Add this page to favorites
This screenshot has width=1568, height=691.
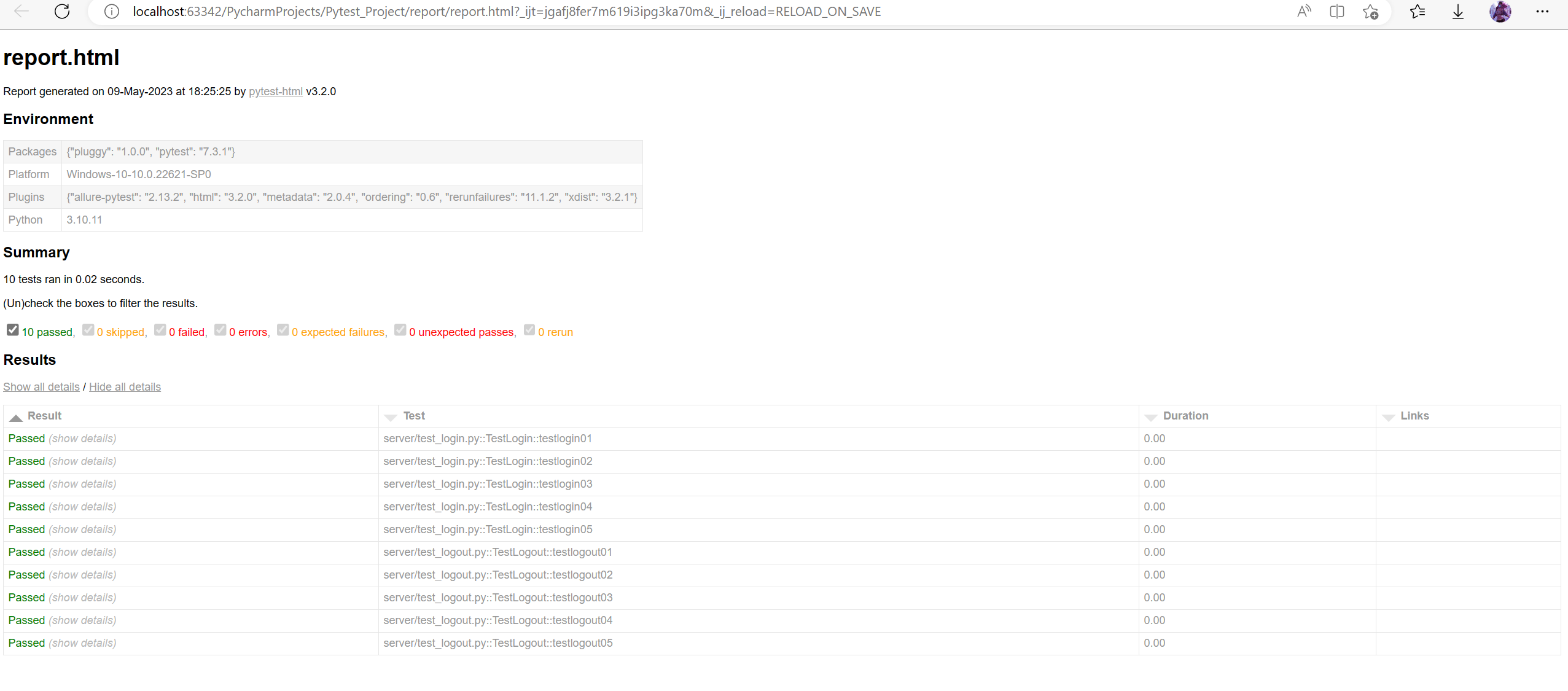click(1370, 12)
